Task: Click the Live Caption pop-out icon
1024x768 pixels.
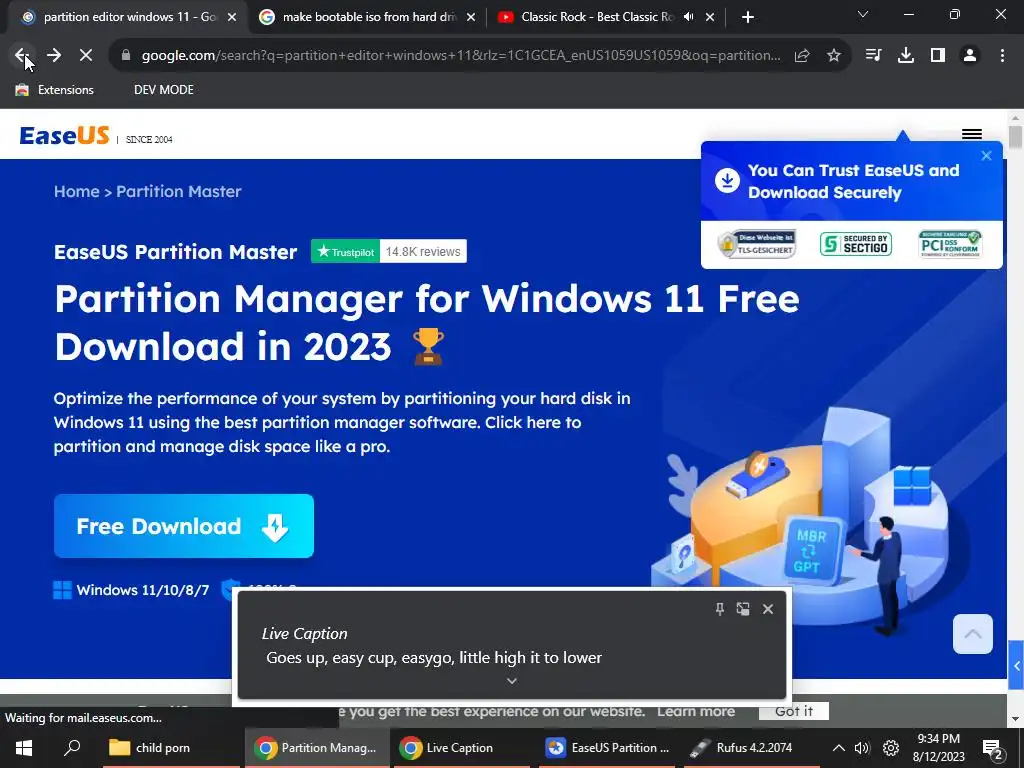Action: (743, 609)
